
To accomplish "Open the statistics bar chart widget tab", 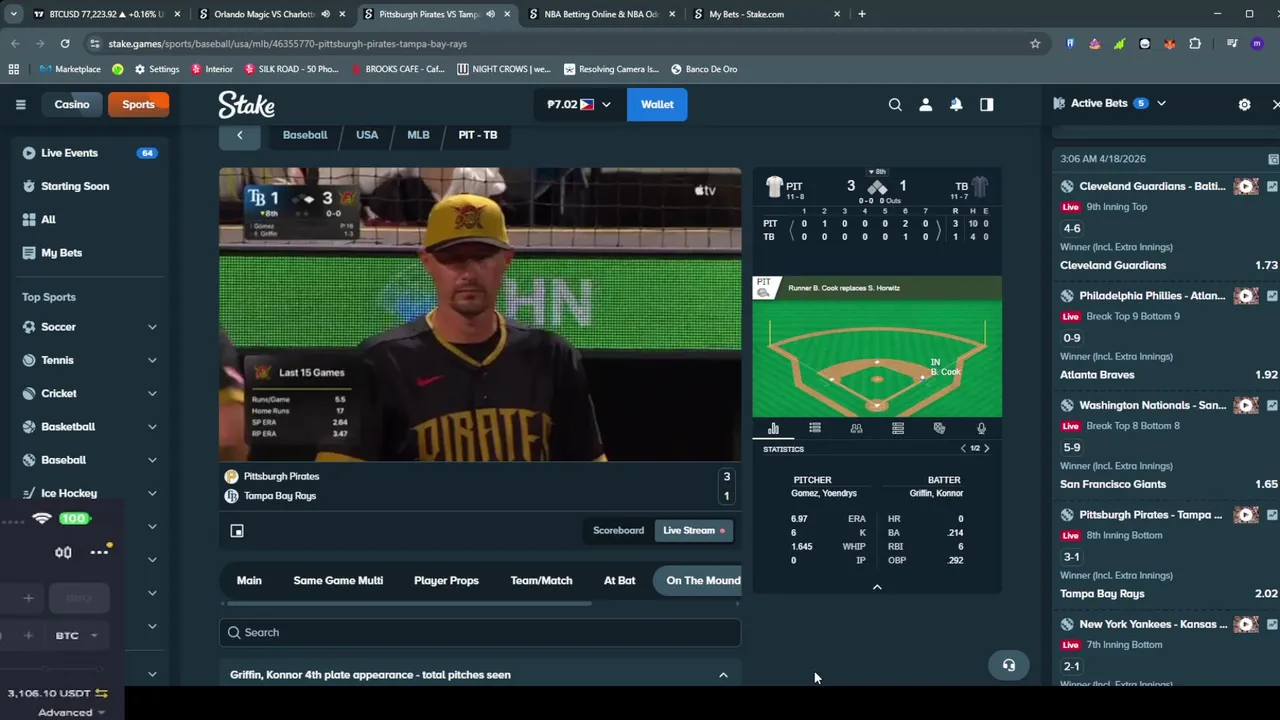I will tap(773, 428).
